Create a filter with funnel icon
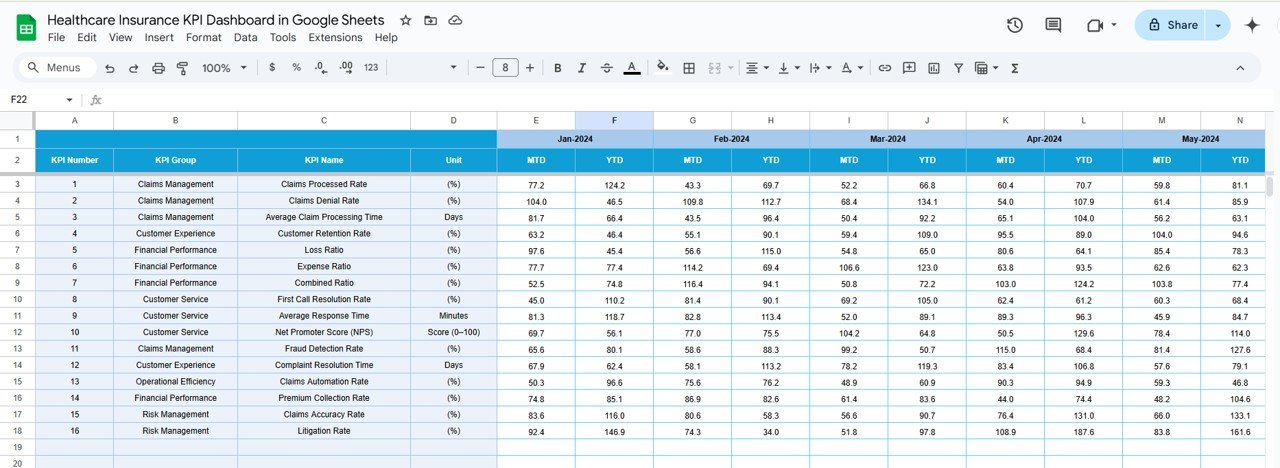The width and height of the screenshot is (1280, 468). click(x=958, y=68)
